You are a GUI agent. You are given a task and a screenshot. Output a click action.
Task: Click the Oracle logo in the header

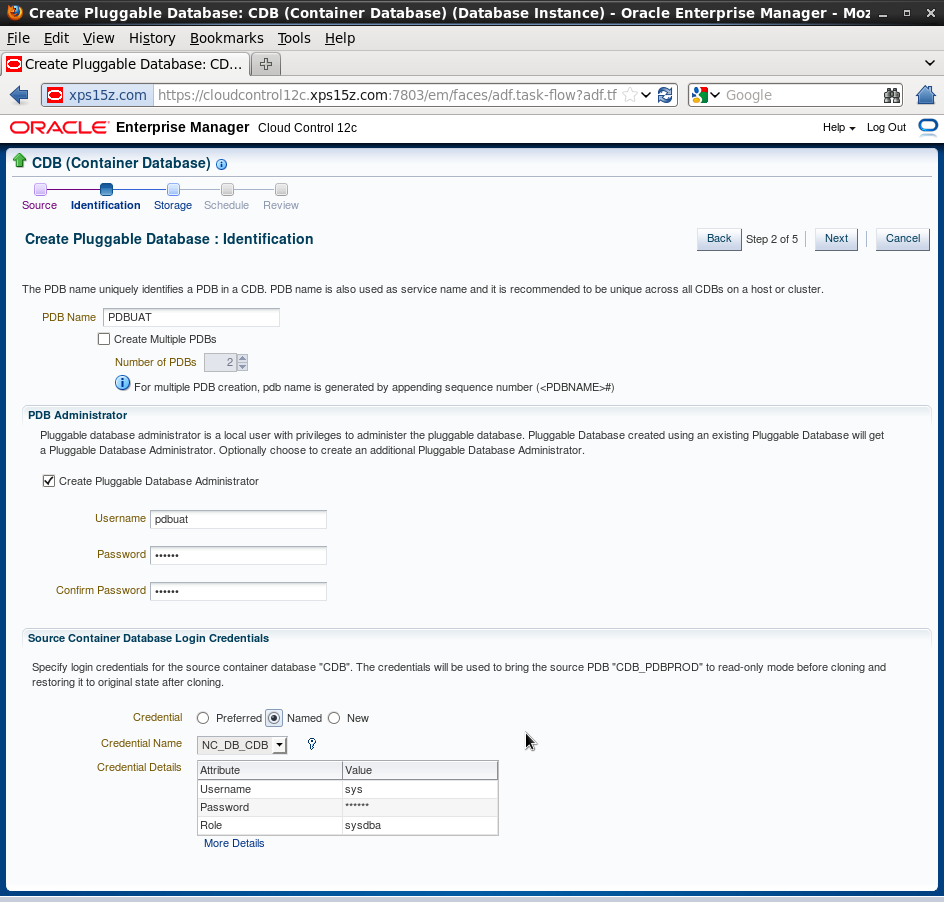59,127
